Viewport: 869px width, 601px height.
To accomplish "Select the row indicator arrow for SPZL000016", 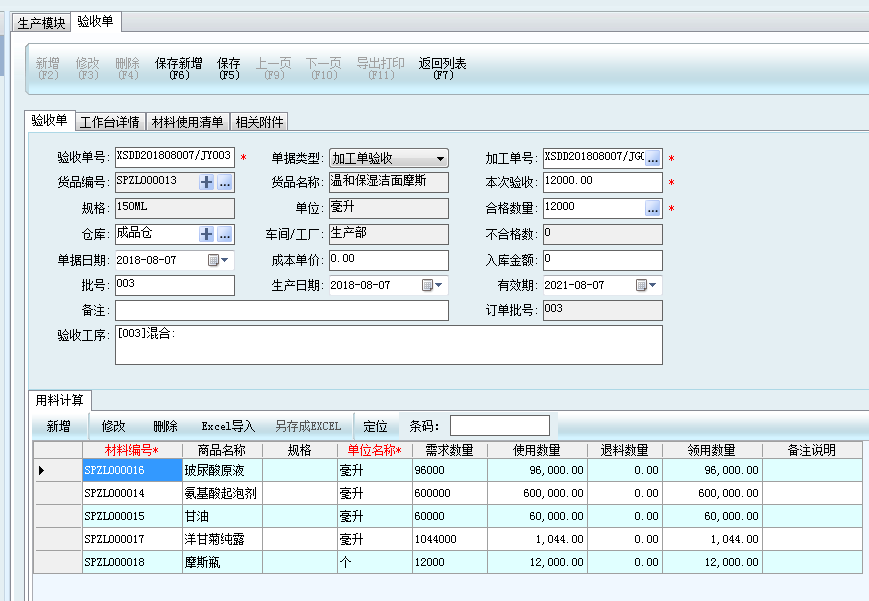I will (42, 471).
